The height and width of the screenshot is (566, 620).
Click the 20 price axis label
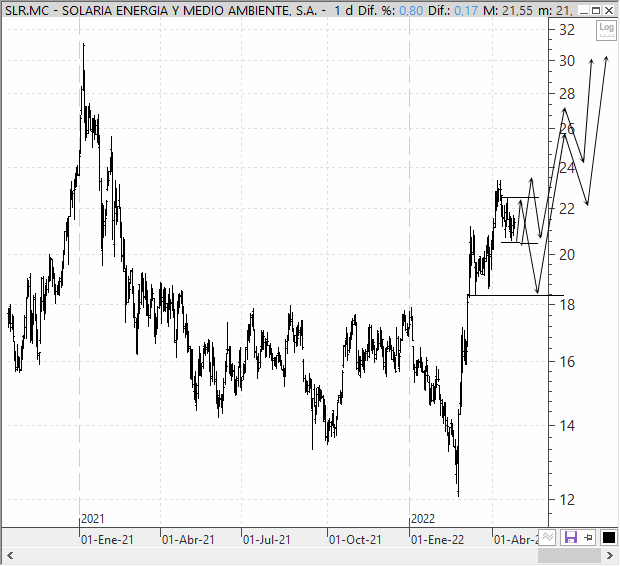coord(567,255)
